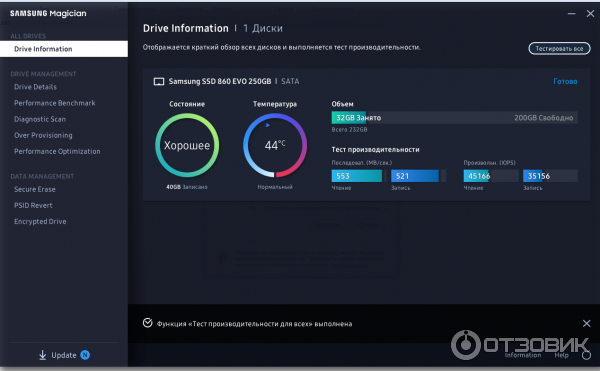Click the Готово status text

tap(565, 81)
